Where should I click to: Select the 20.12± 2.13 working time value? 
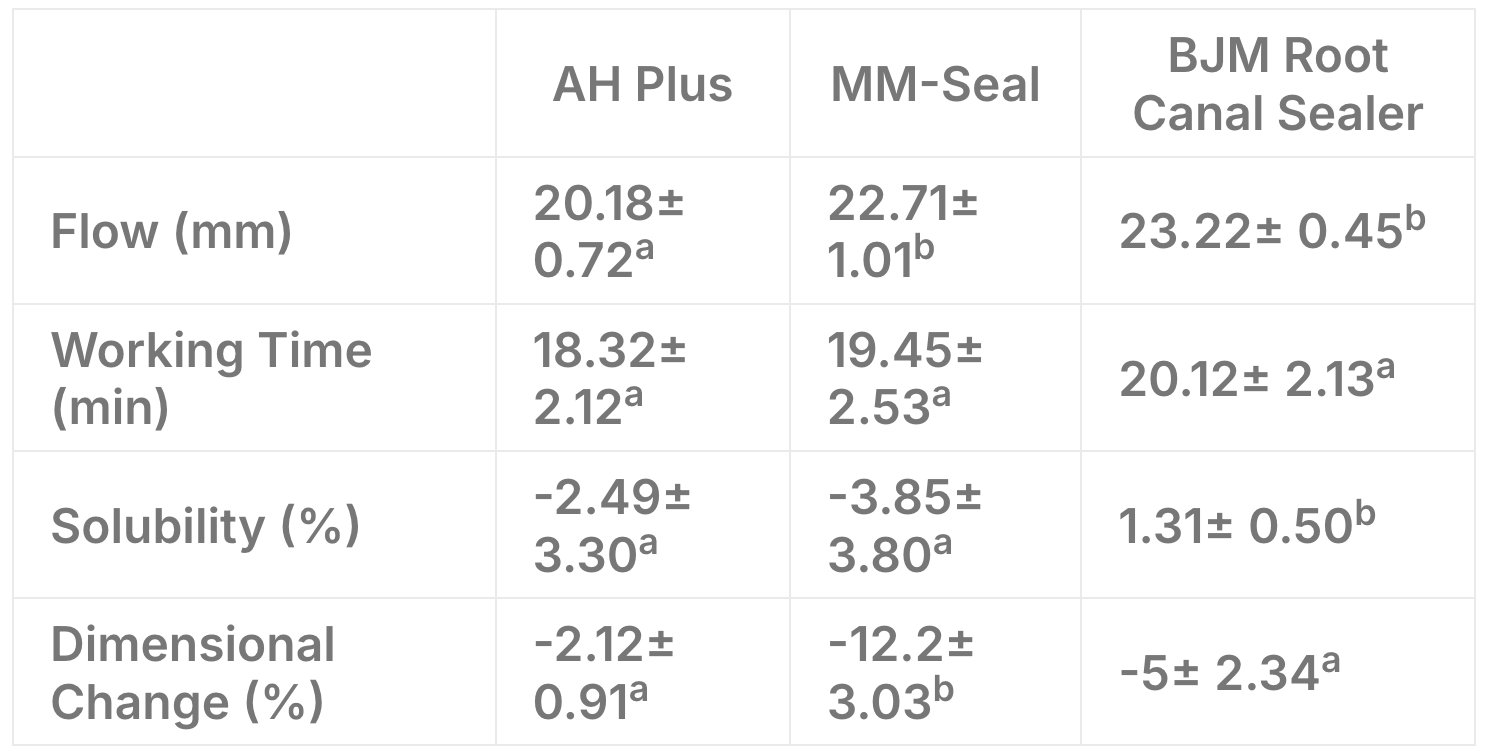point(1257,378)
